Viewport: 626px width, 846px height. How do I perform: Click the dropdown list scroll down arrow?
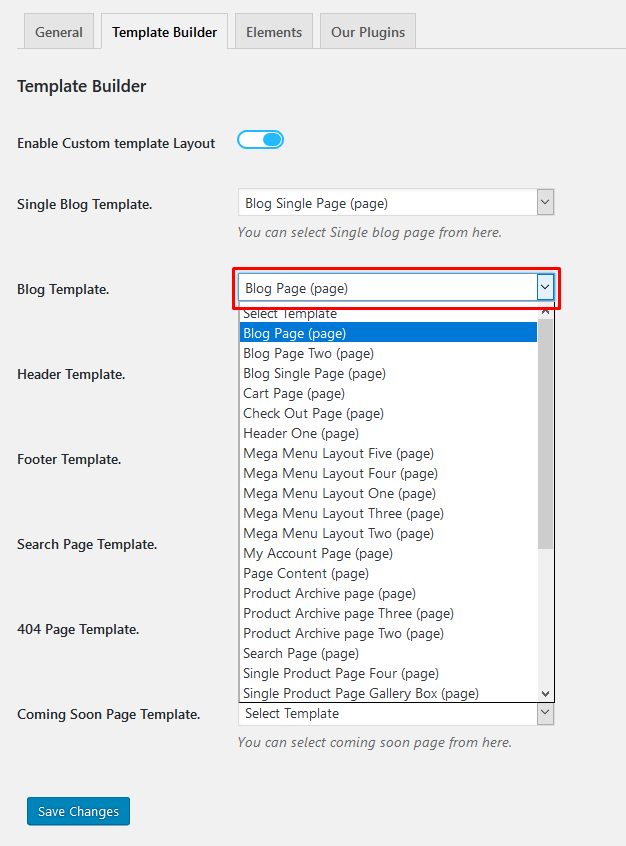click(x=546, y=694)
